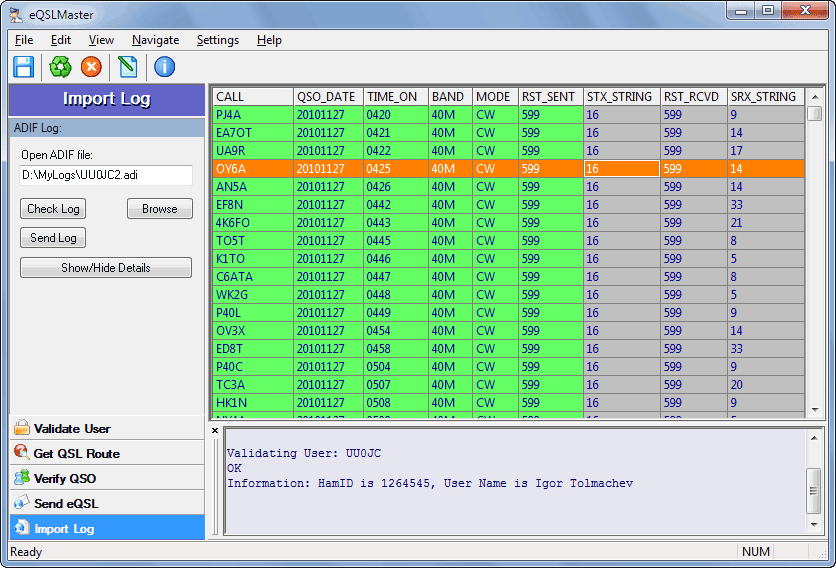The width and height of the screenshot is (836, 568).
Task: Click the Open ADIF file path field
Action: point(106,175)
